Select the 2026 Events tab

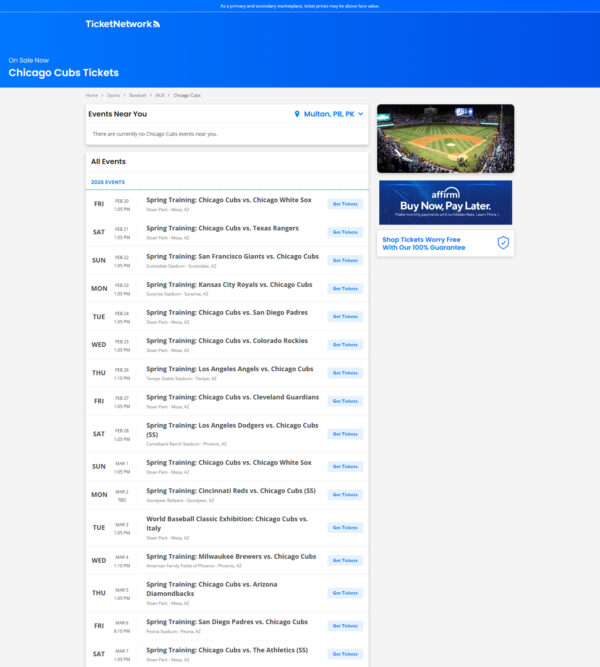pyautogui.click(x=108, y=182)
